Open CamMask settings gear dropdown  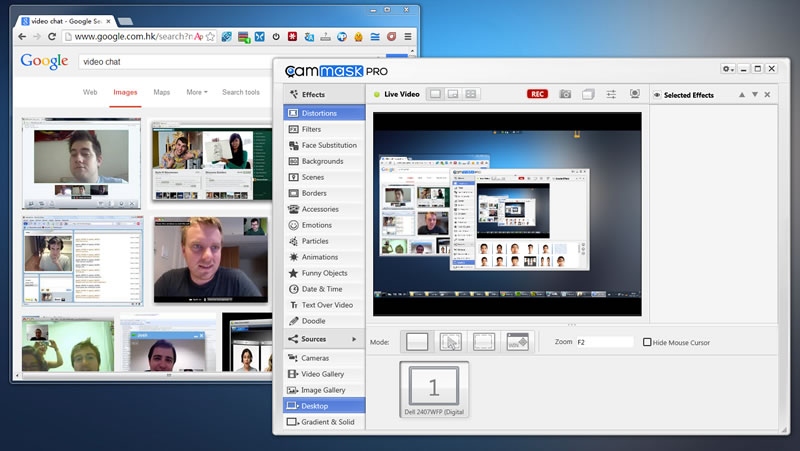pos(728,68)
